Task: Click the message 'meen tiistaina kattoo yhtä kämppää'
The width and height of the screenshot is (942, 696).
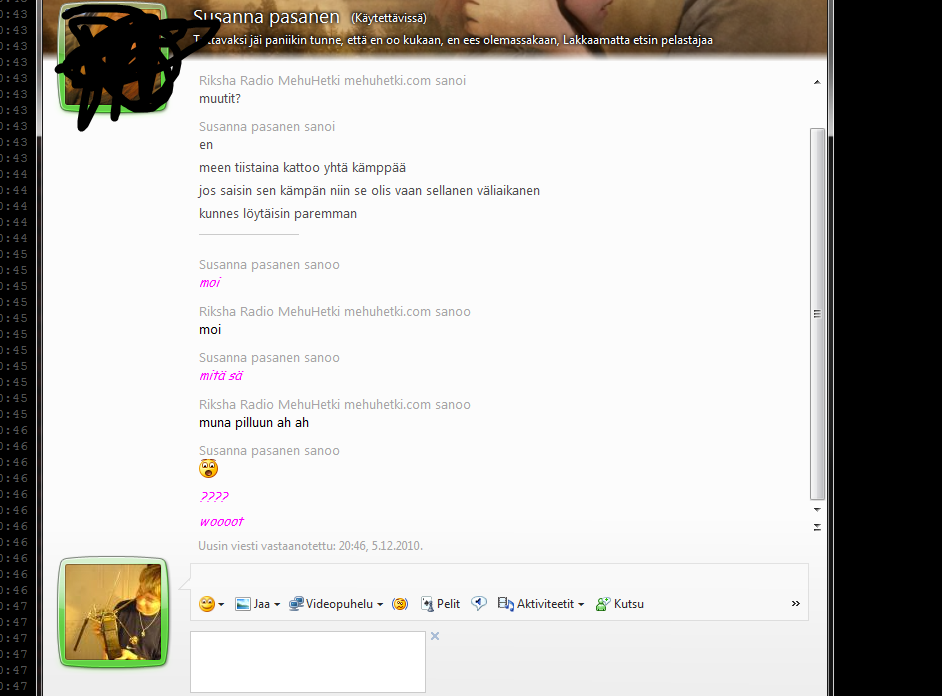Action: point(302,168)
